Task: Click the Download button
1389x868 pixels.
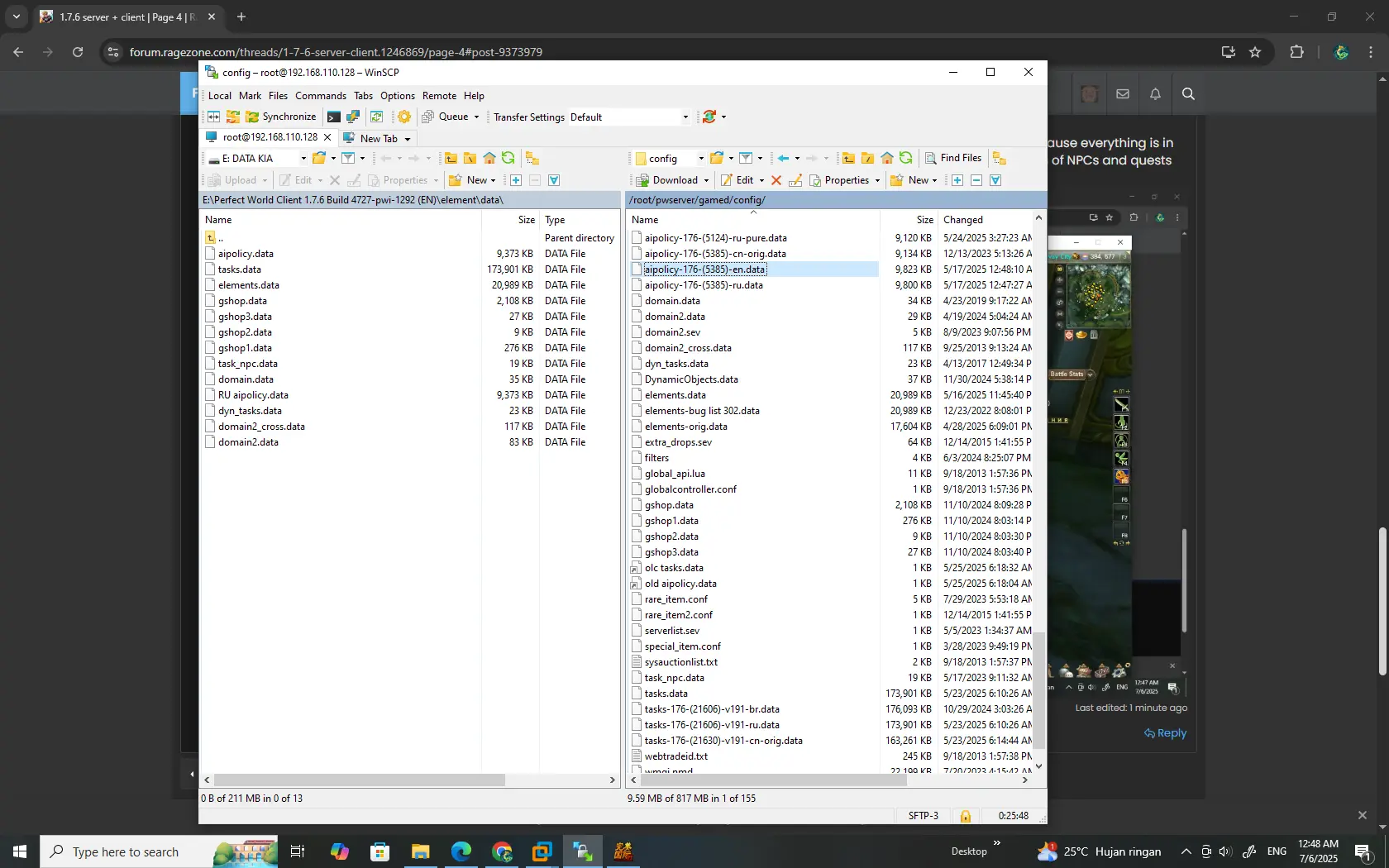Action: tap(667, 180)
